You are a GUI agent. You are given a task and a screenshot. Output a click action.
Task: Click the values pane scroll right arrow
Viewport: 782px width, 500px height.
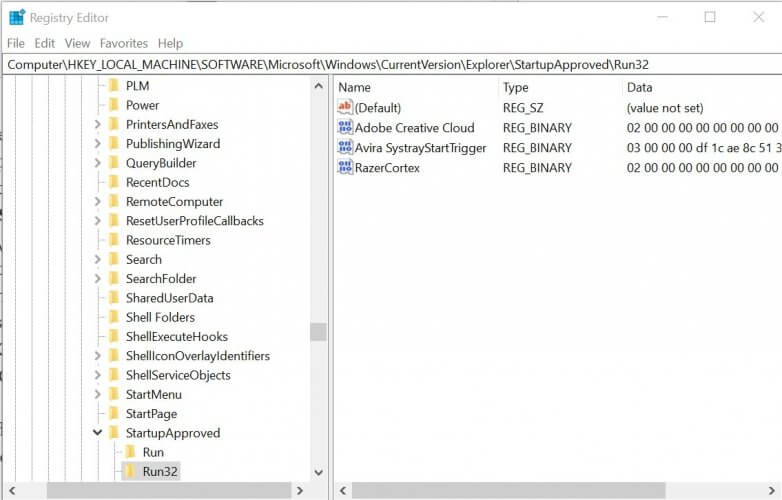[772, 491]
